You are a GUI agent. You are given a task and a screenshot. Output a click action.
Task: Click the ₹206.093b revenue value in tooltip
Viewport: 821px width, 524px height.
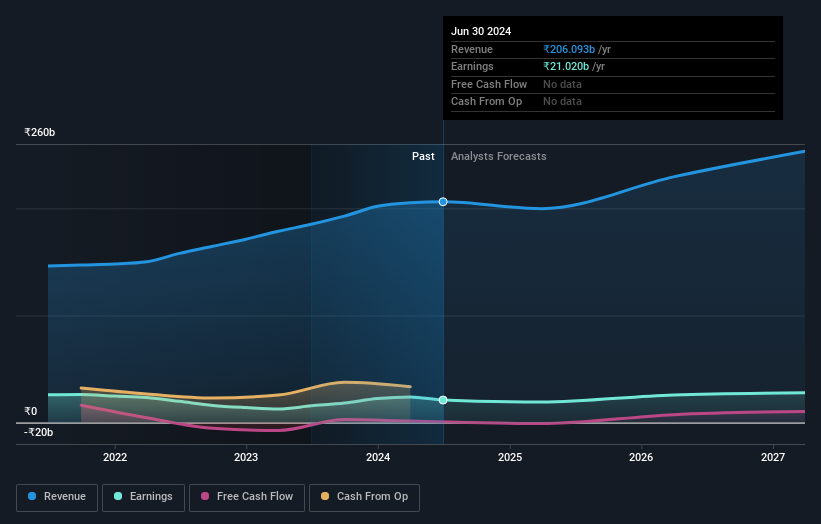[x=569, y=49]
